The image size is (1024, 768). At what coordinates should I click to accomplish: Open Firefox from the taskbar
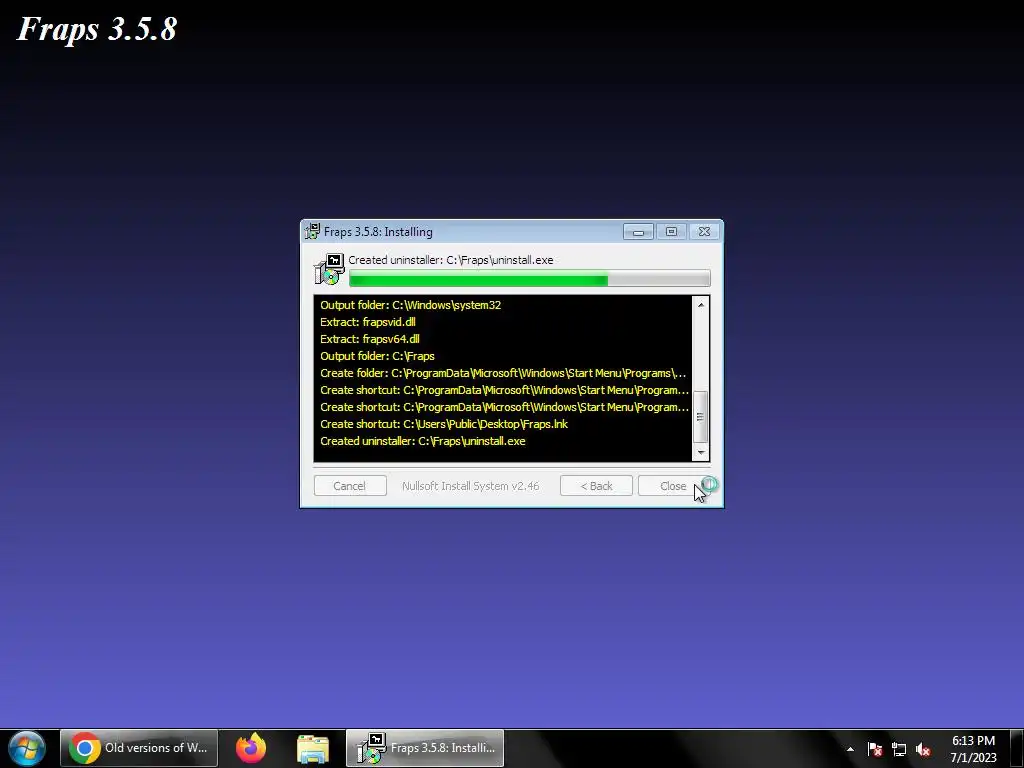[x=251, y=748]
